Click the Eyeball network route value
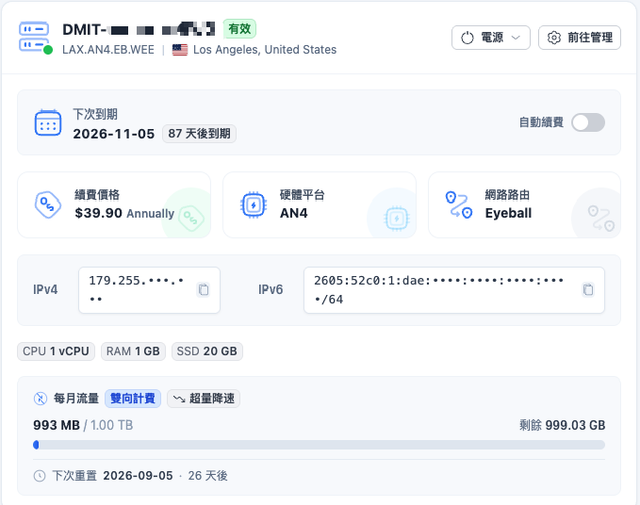 508,213
